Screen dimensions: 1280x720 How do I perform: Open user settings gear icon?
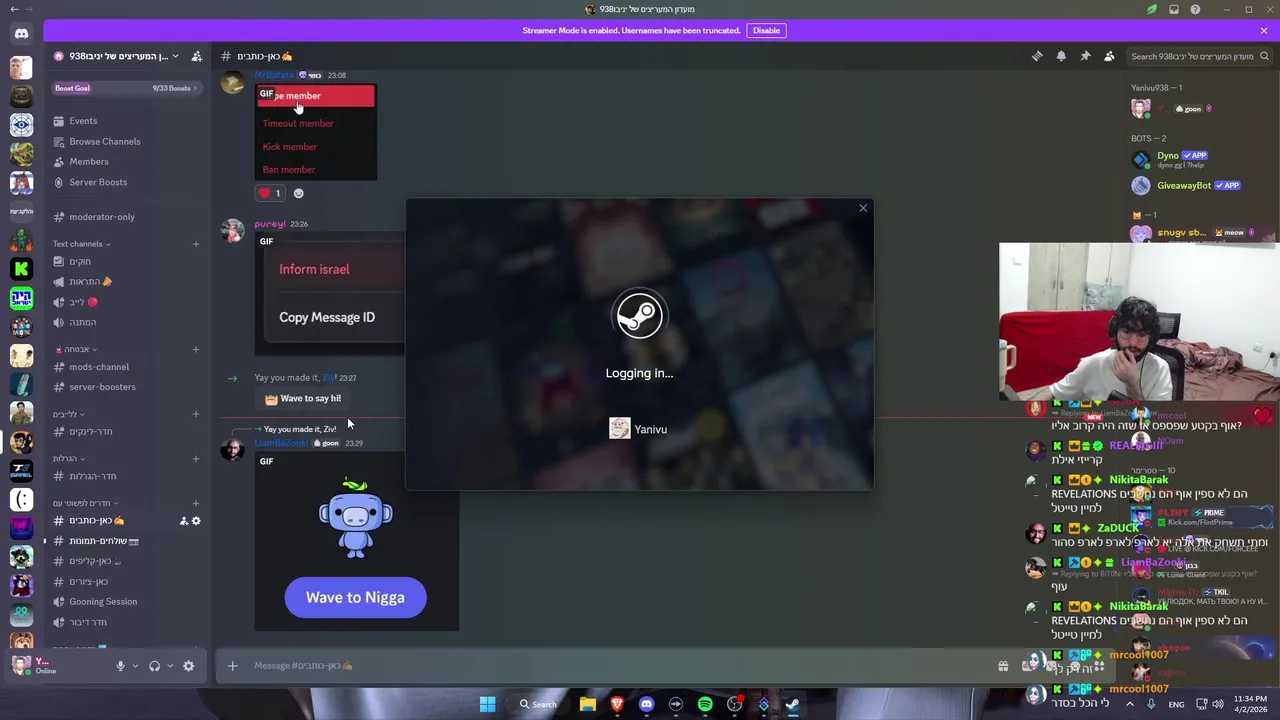(188, 666)
